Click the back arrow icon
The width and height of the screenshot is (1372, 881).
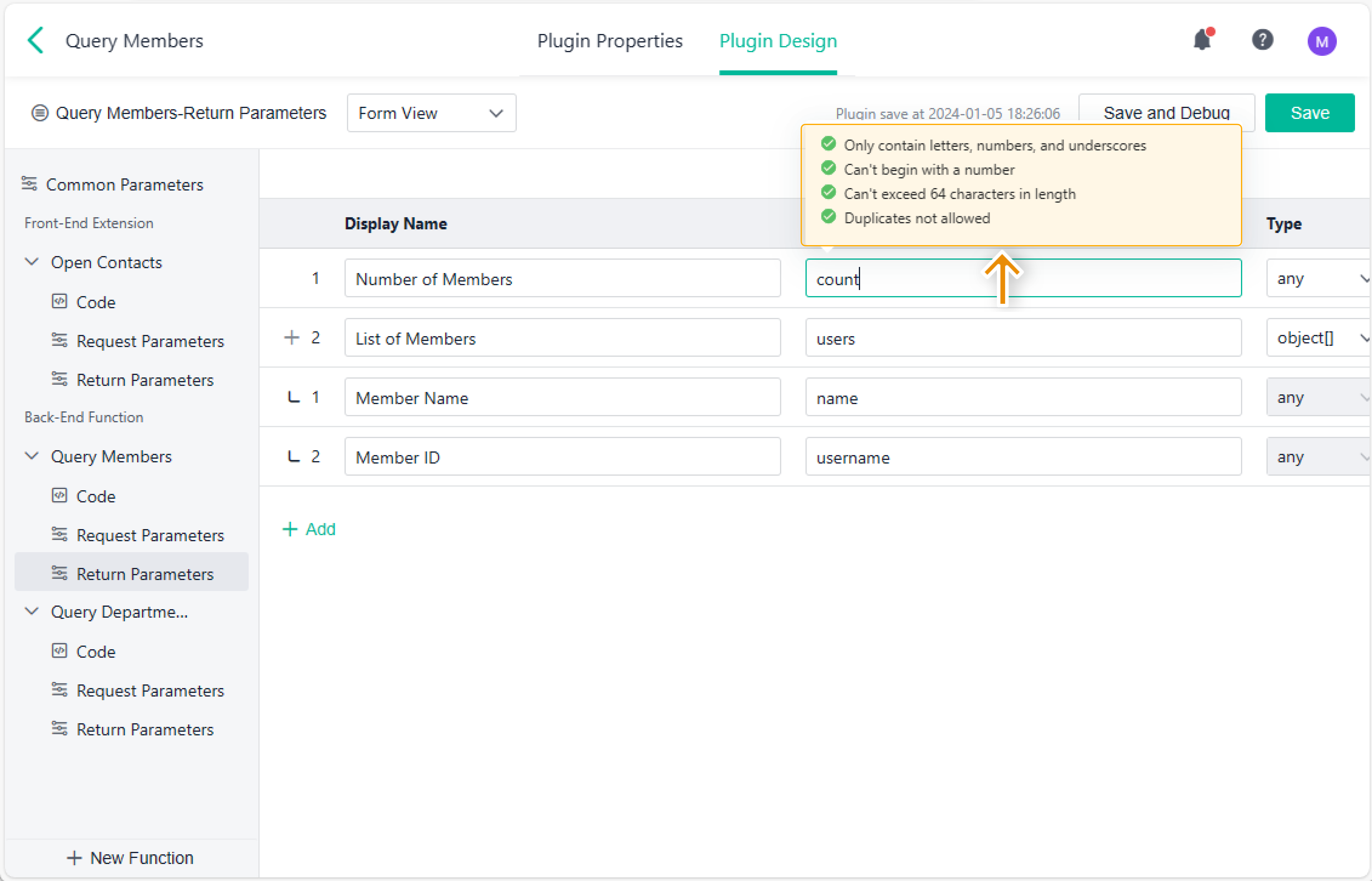coord(35,41)
